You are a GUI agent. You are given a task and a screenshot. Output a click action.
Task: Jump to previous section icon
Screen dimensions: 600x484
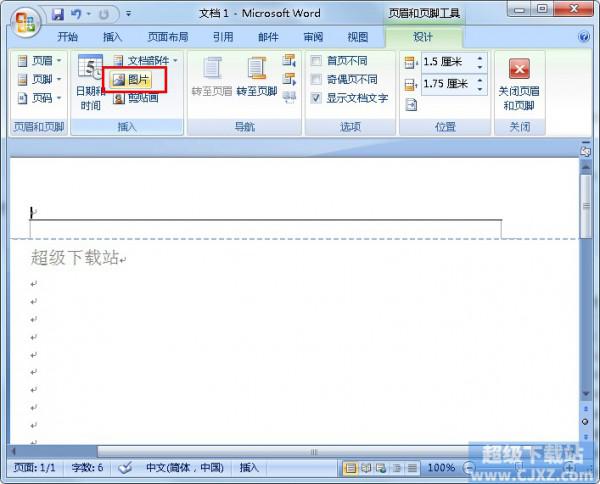(289, 60)
